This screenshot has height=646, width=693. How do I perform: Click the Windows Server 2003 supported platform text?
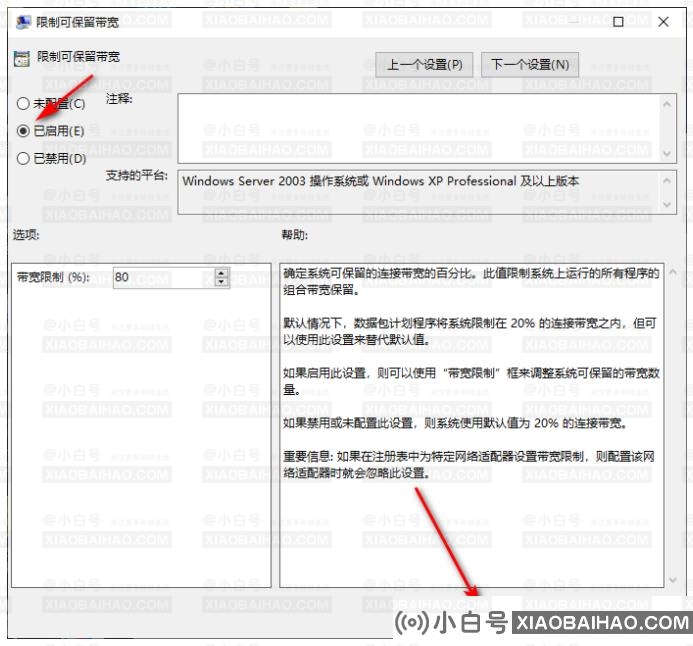point(381,181)
